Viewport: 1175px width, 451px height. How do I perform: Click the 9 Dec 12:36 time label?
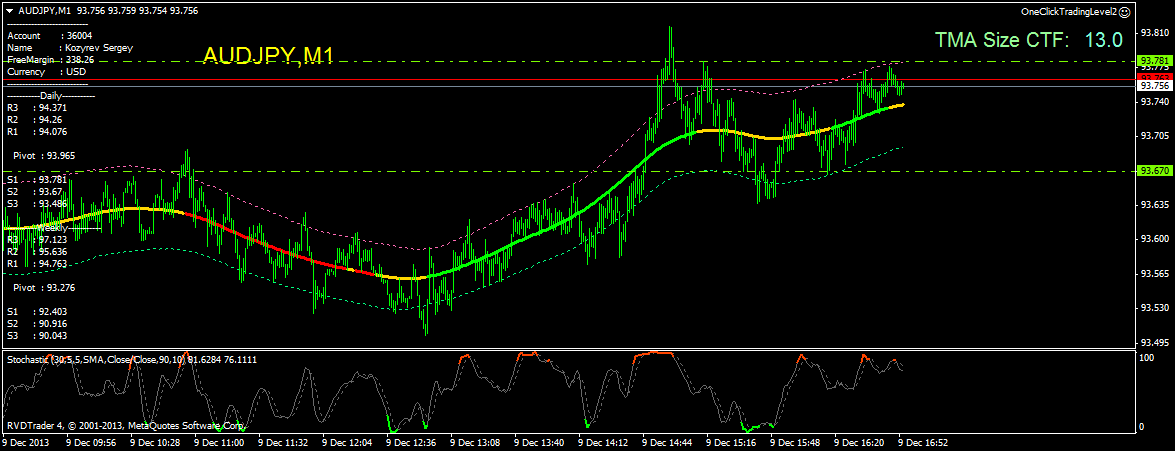411,444
